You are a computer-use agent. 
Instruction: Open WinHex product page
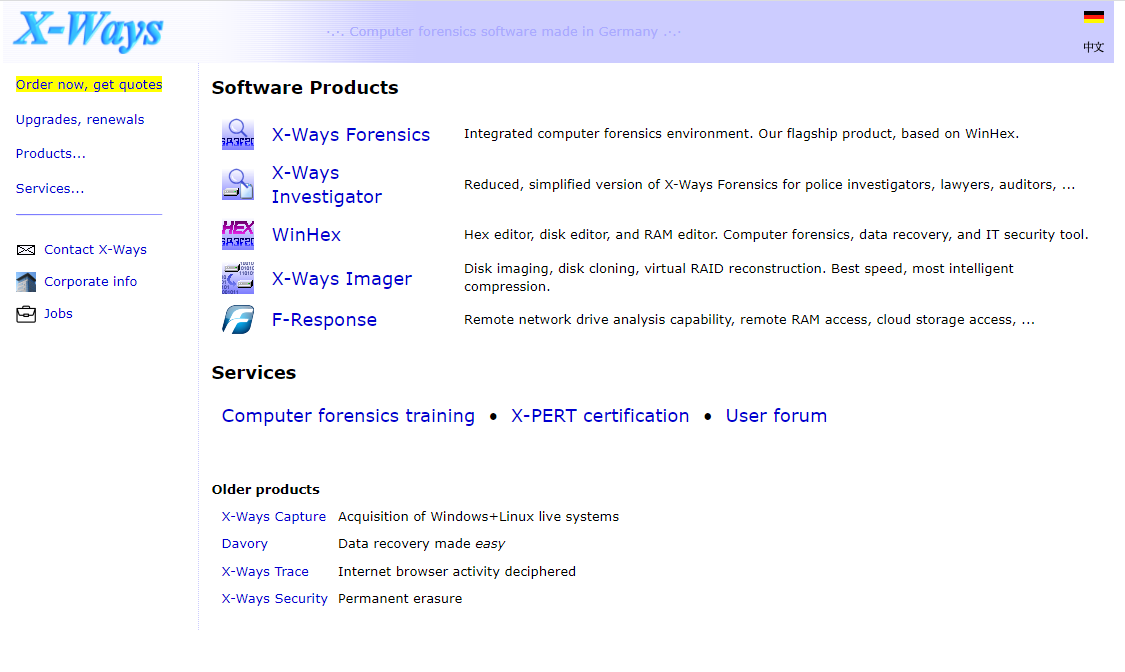coord(306,235)
